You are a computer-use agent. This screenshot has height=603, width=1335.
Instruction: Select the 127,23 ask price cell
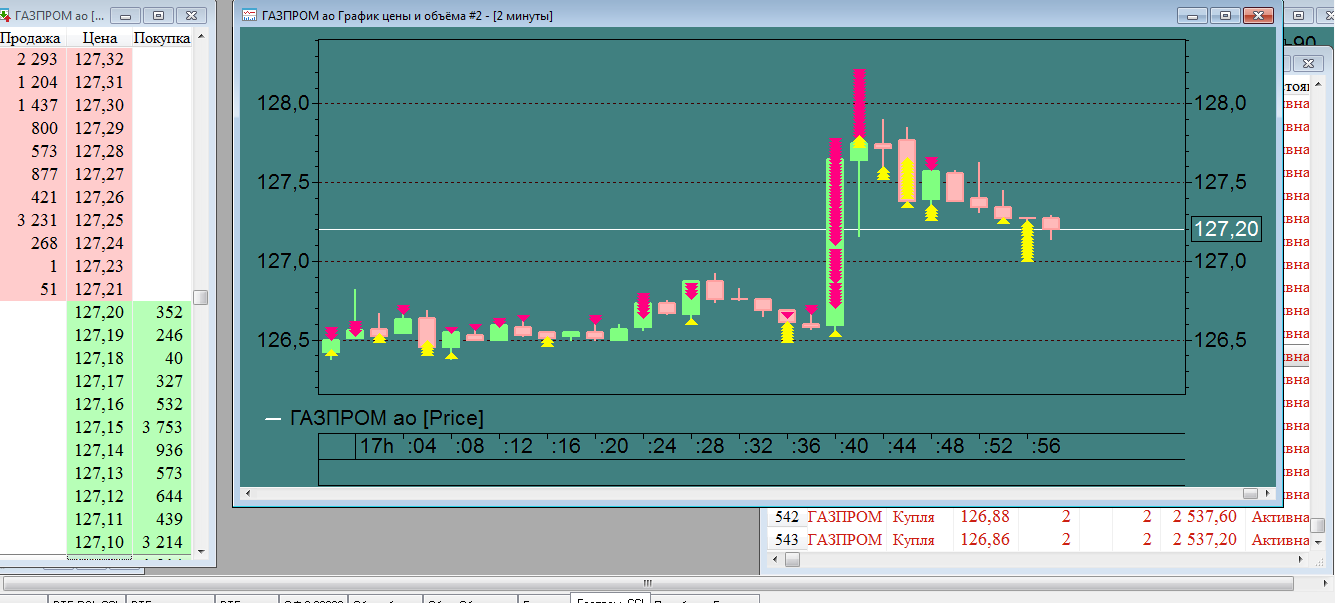(99, 266)
